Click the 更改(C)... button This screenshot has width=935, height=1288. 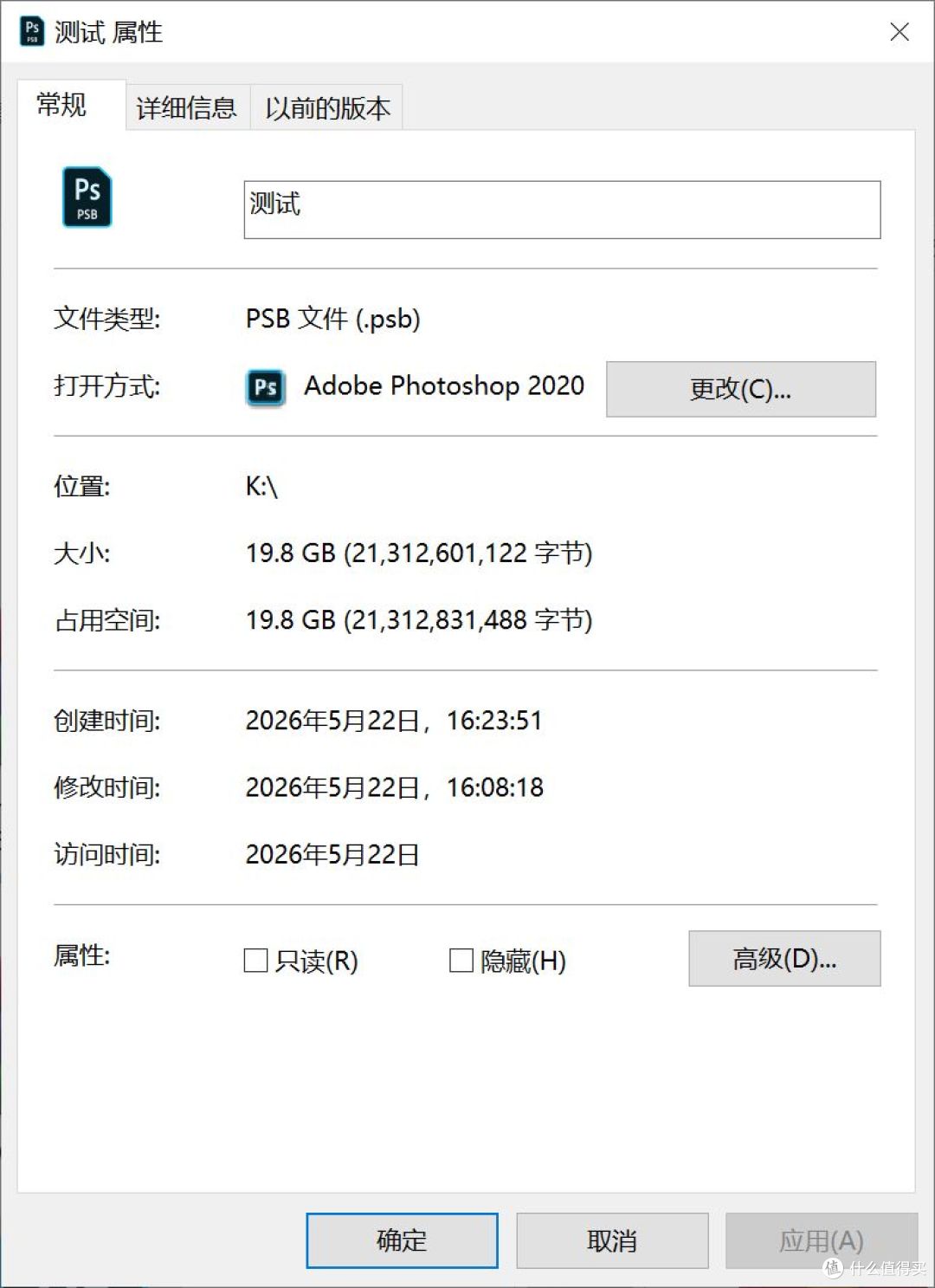pos(741,389)
